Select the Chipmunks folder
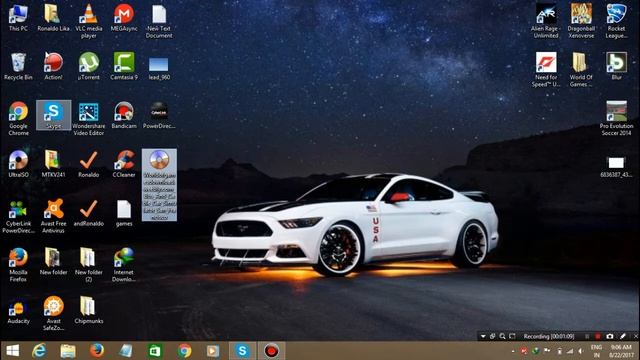 (x=89, y=310)
